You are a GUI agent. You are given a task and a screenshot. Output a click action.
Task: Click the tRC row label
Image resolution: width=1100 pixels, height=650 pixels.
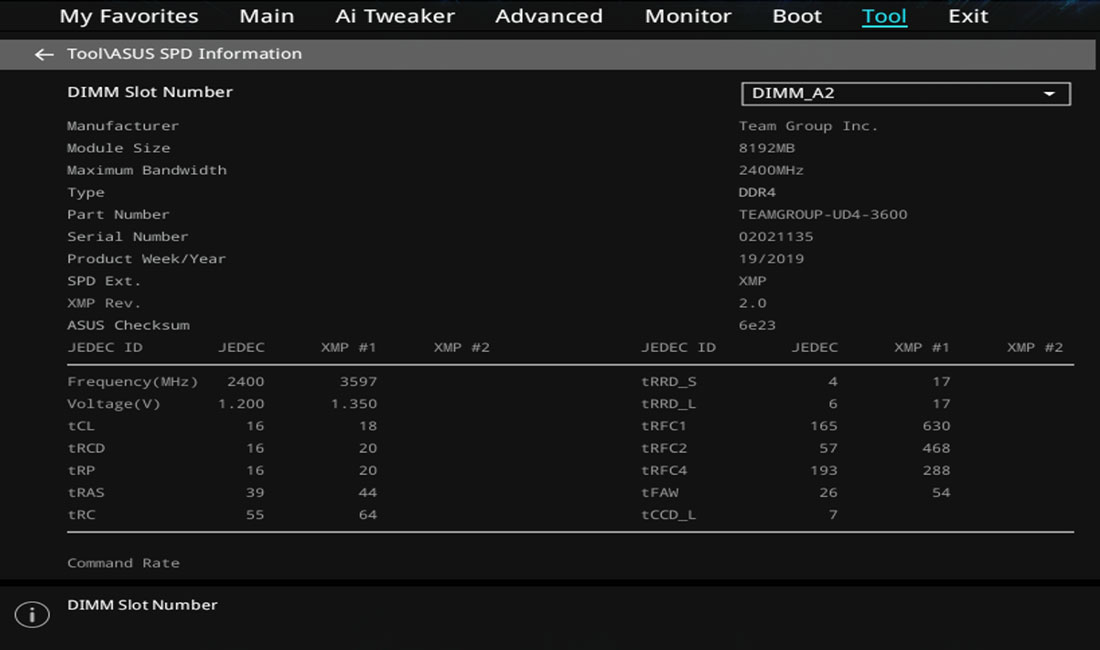coord(81,515)
